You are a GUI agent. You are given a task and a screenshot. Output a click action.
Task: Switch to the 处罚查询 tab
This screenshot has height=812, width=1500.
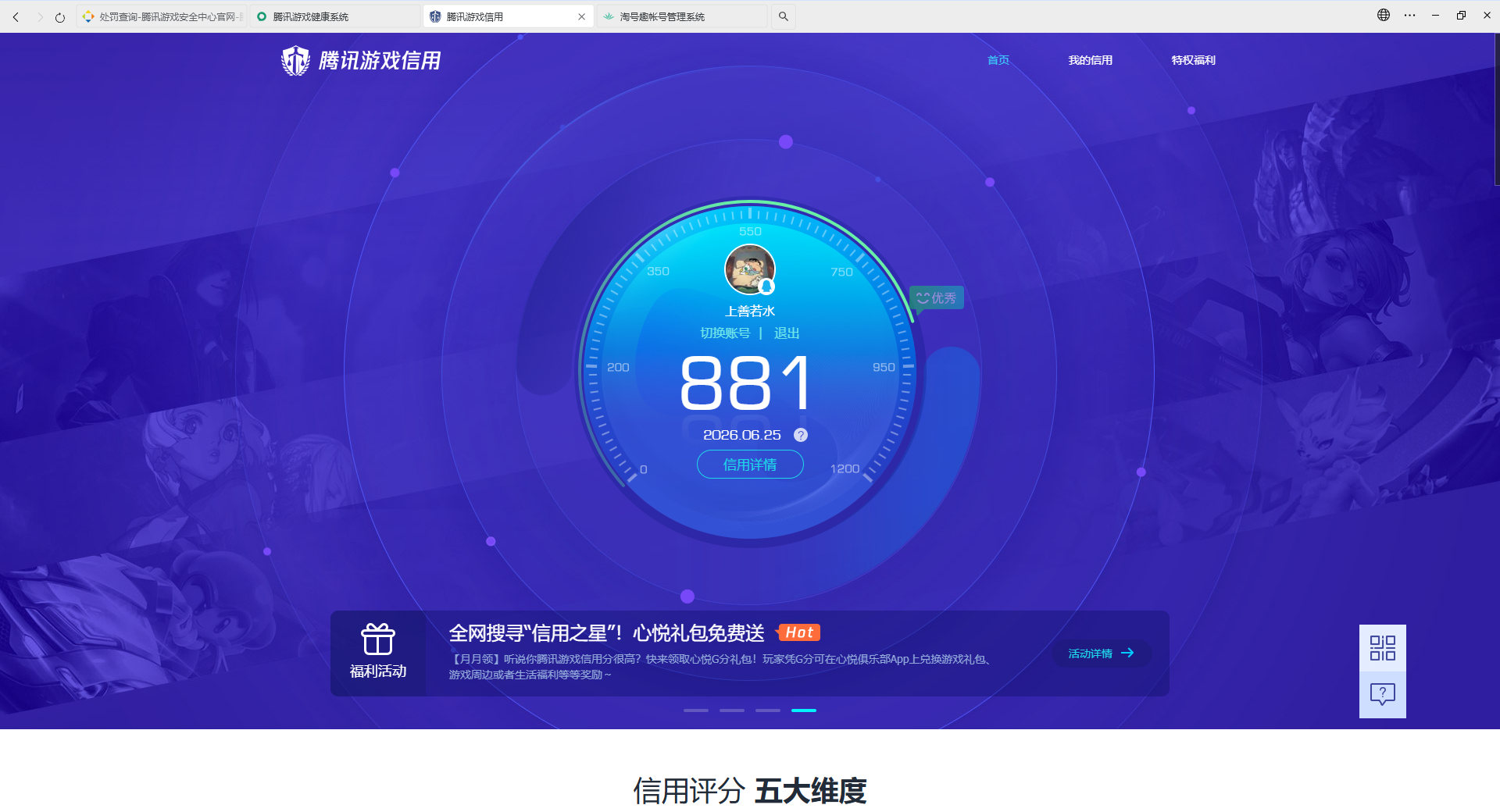pos(162,16)
